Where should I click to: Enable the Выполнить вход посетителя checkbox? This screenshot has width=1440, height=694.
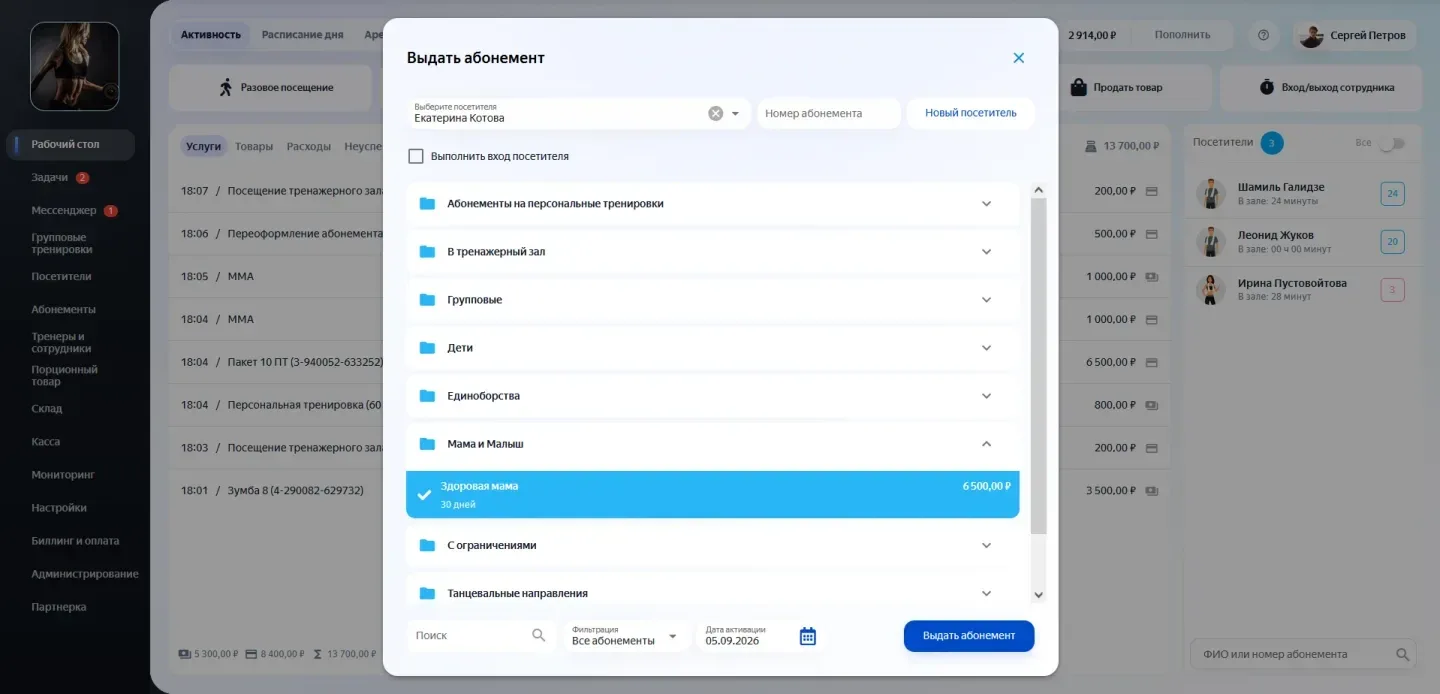[x=416, y=156]
